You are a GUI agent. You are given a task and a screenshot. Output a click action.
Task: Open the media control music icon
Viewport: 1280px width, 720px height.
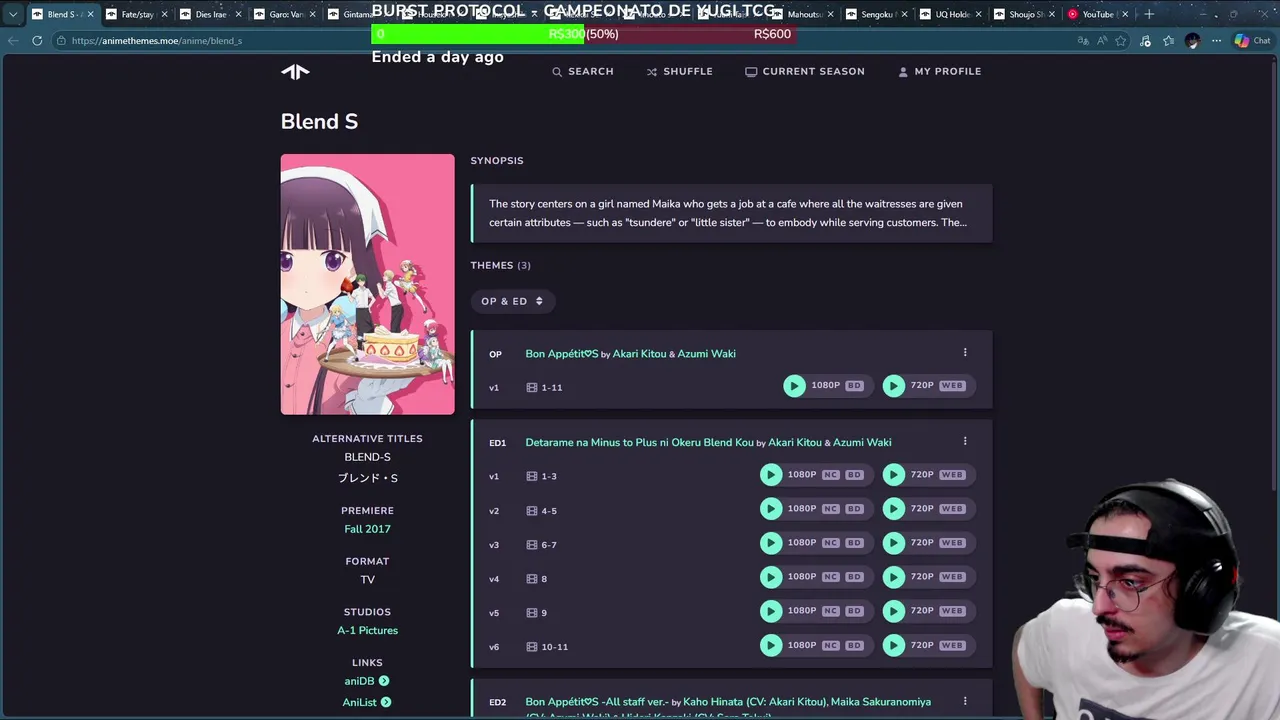point(1145,41)
